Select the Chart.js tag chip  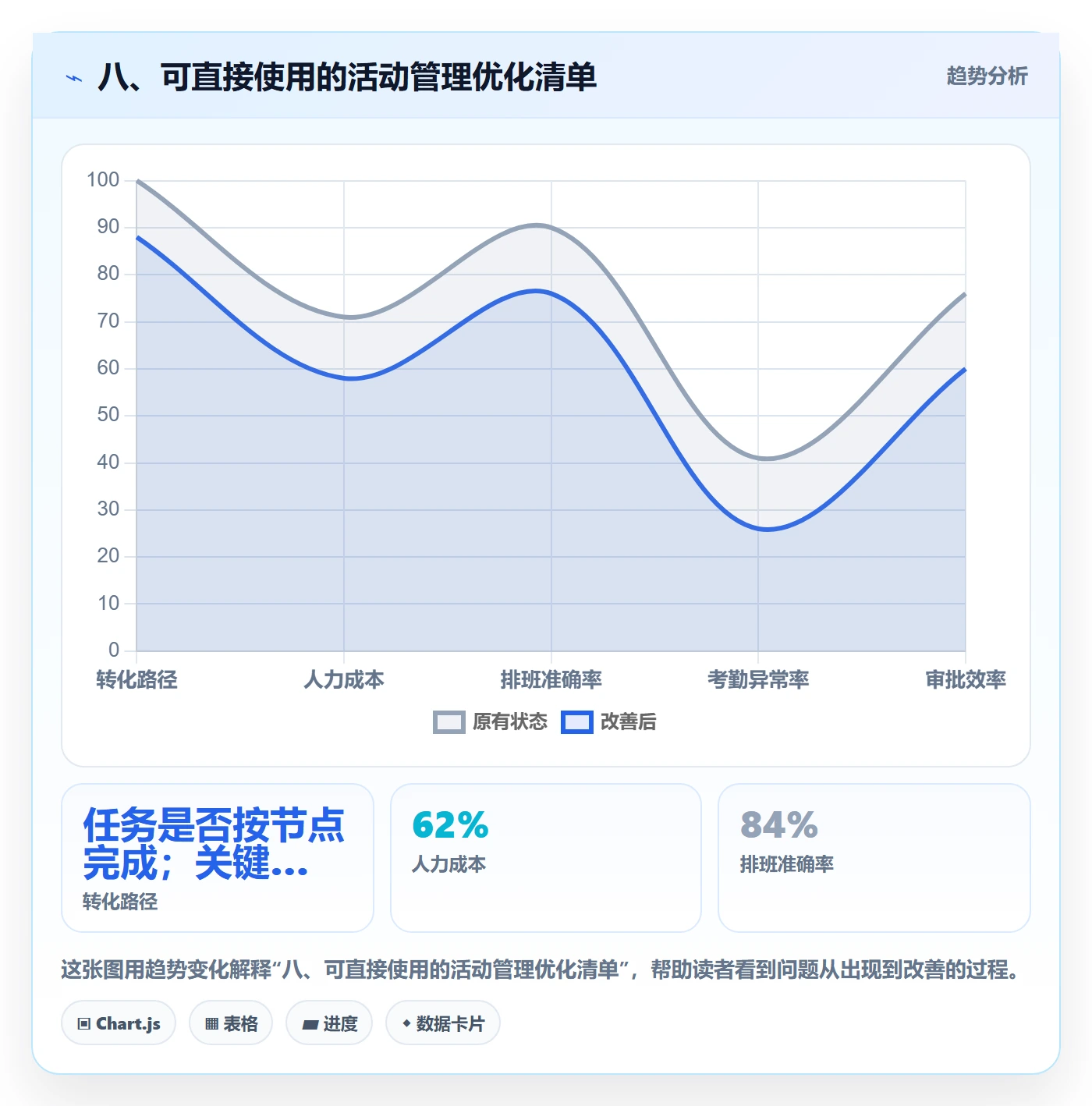(x=119, y=1023)
